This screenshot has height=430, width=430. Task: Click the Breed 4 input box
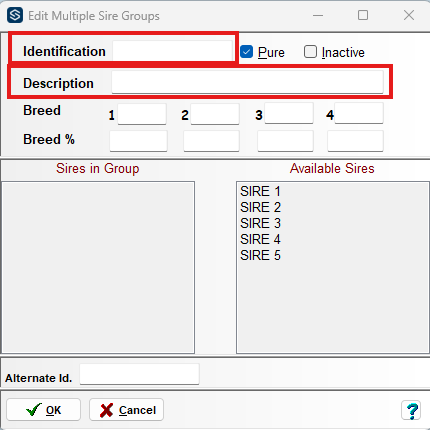click(359, 113)
